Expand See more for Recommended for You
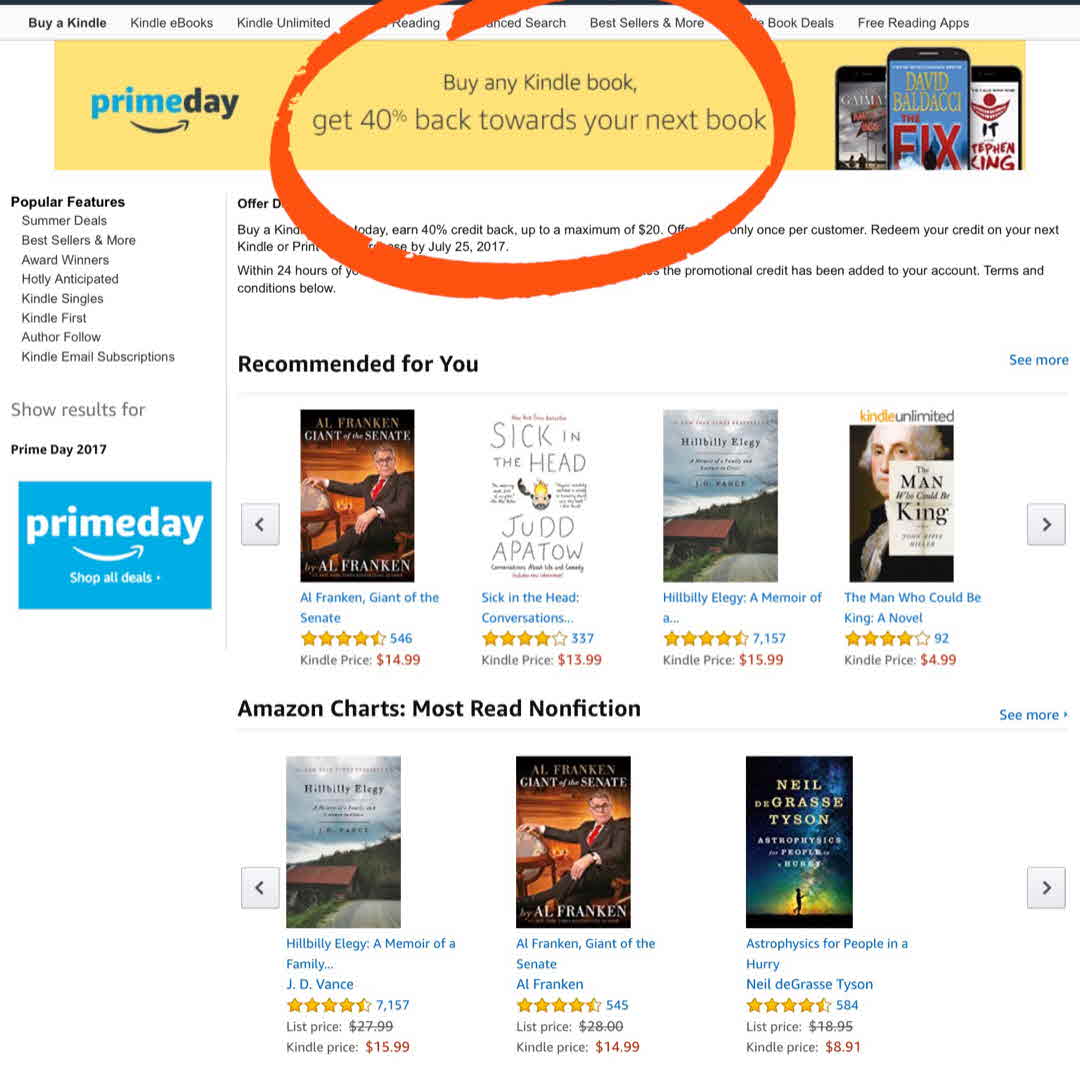This screenshot has height=1080, width=1080. pyautogui.click(x=1038, y=360)
